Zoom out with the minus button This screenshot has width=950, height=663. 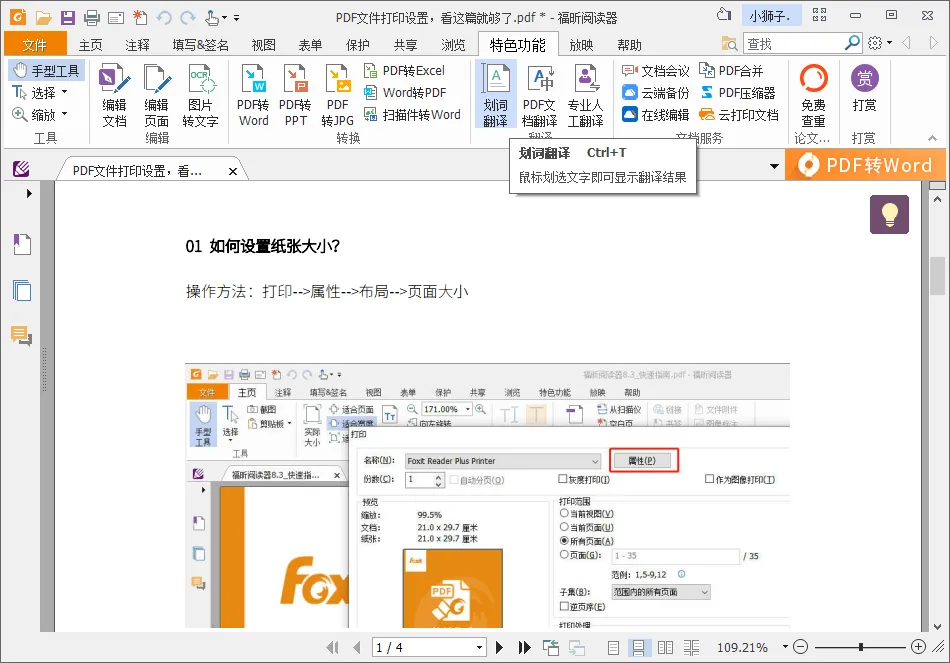(x=800, y=647)
